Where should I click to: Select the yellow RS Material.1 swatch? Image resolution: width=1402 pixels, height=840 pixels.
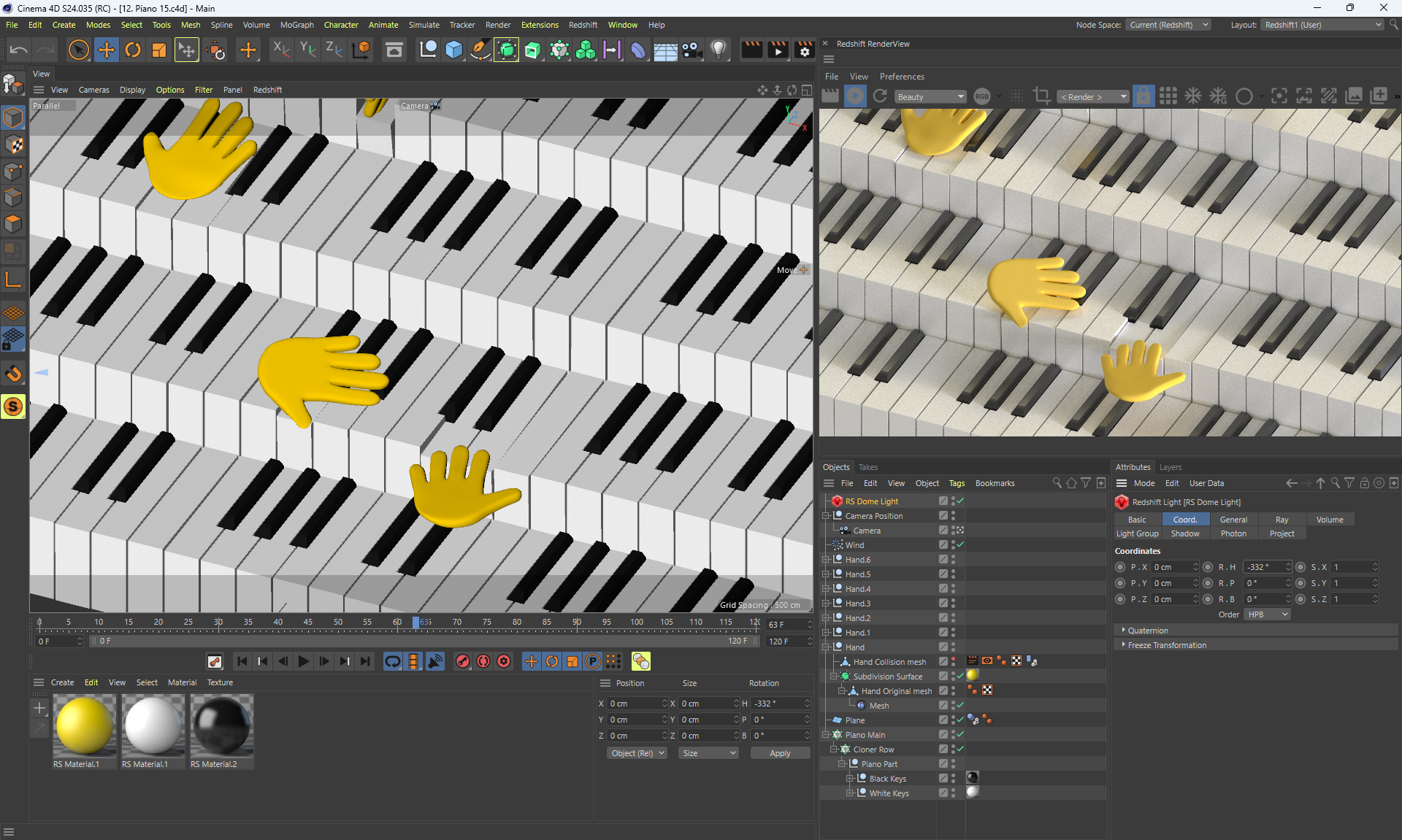click(x=84, y=725)
